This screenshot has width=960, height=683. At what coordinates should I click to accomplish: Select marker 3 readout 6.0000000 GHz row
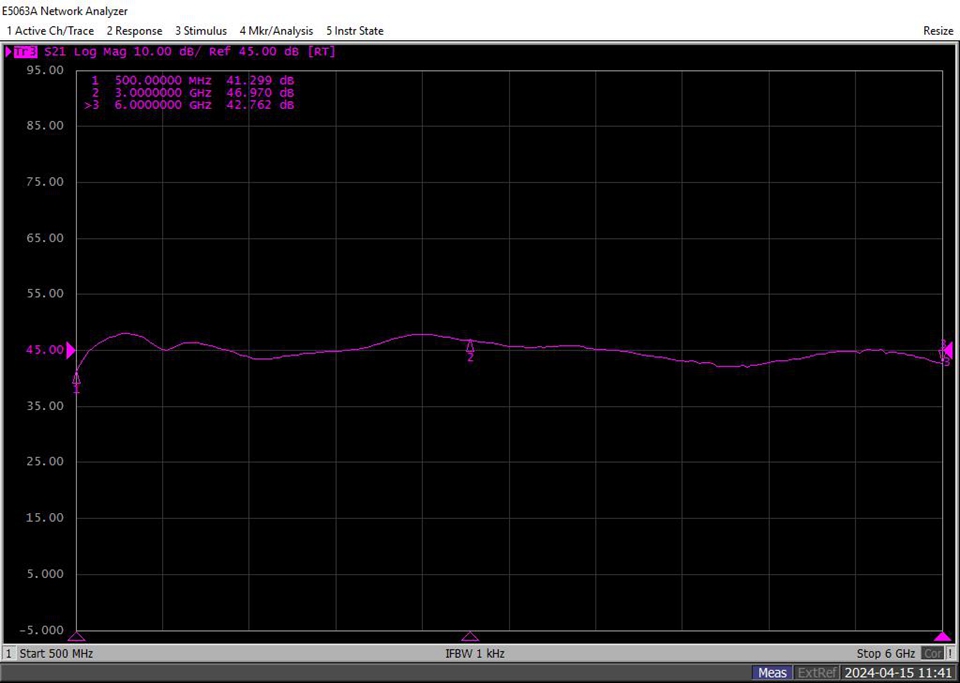(x=190, y=105)
